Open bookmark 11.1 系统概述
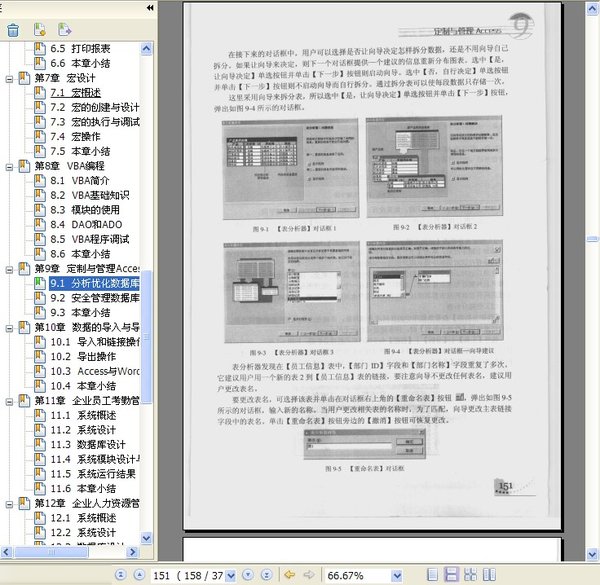 click(x=83, y=415)
